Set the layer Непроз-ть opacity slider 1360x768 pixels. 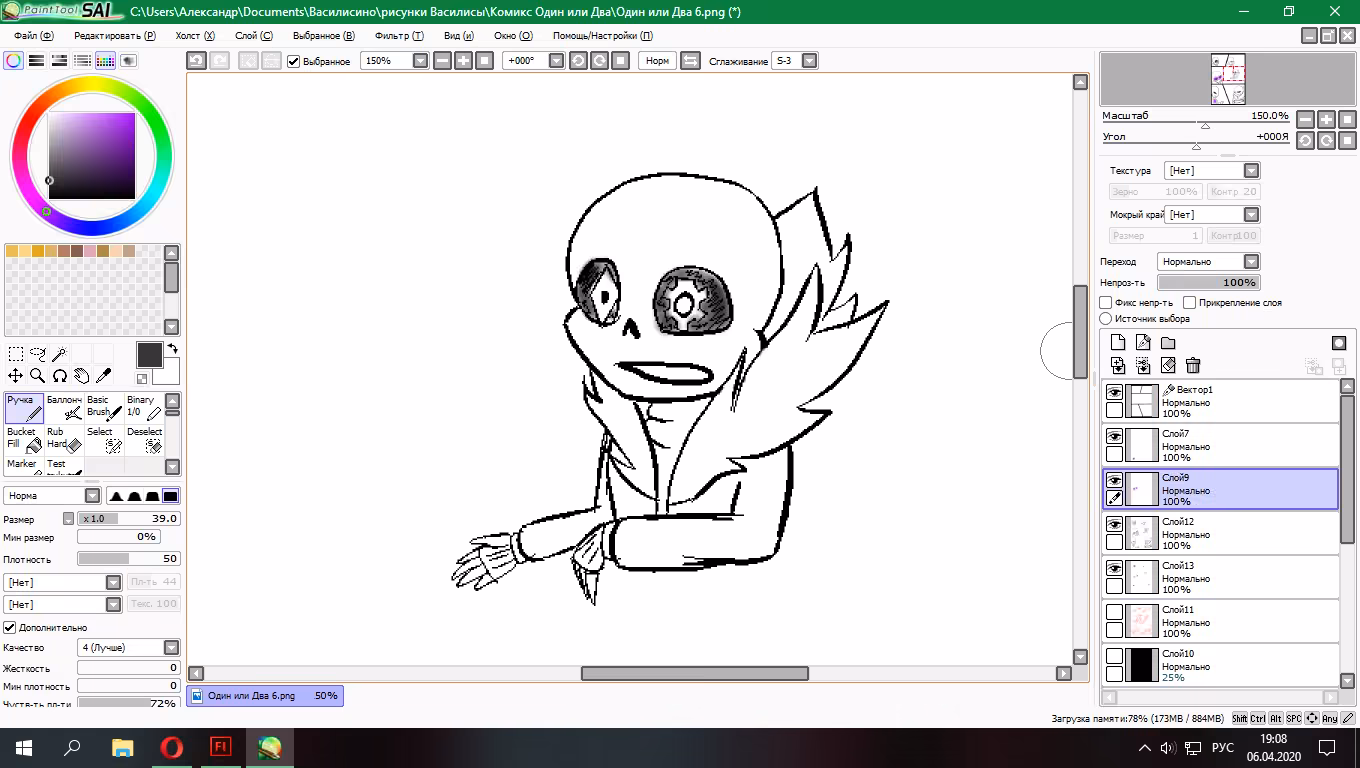coord(1209,283)
